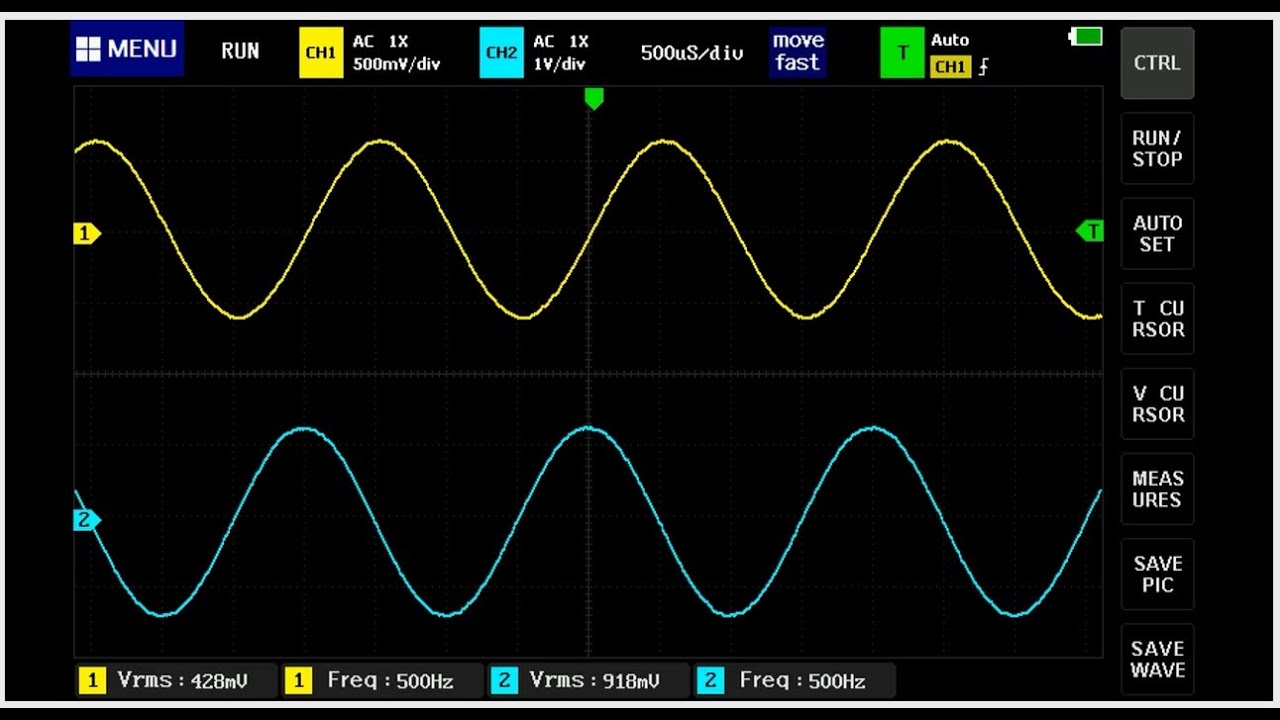Tap CH1 AC 1X 500mV/div setting

tap(396, 53)
